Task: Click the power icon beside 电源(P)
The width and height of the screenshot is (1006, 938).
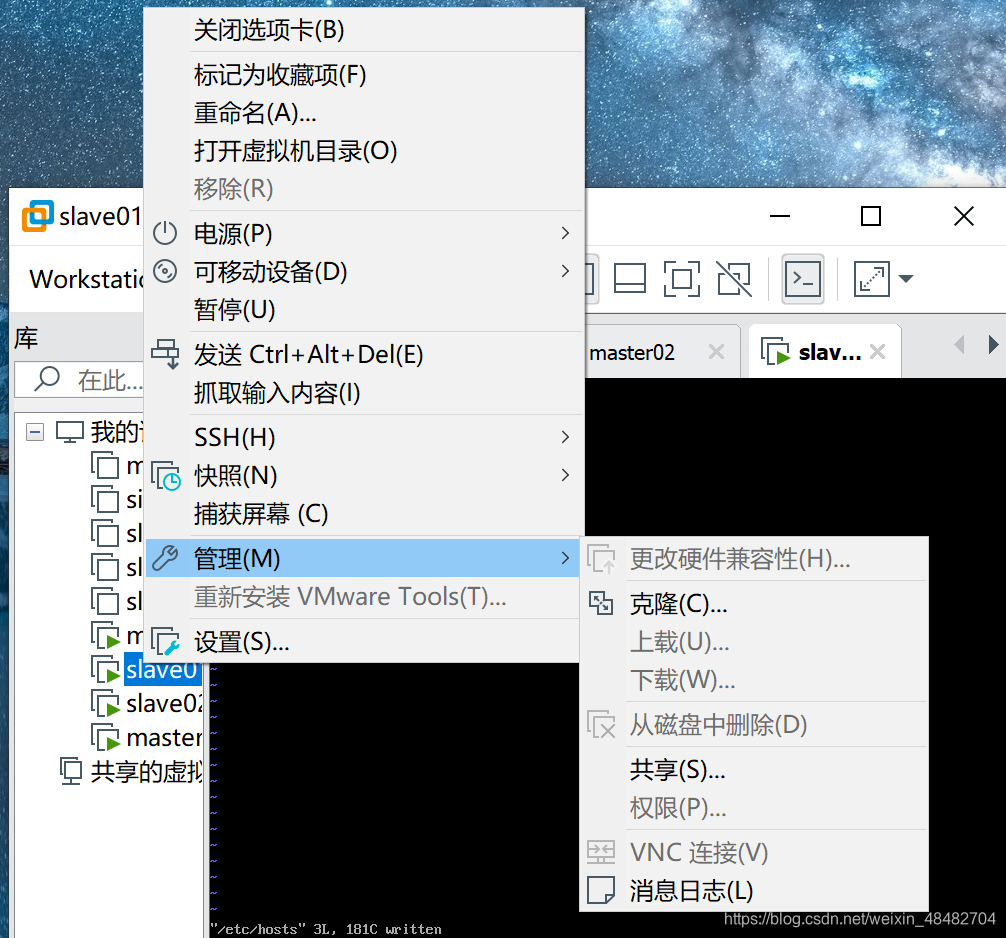Action: (x=165, y=233)
